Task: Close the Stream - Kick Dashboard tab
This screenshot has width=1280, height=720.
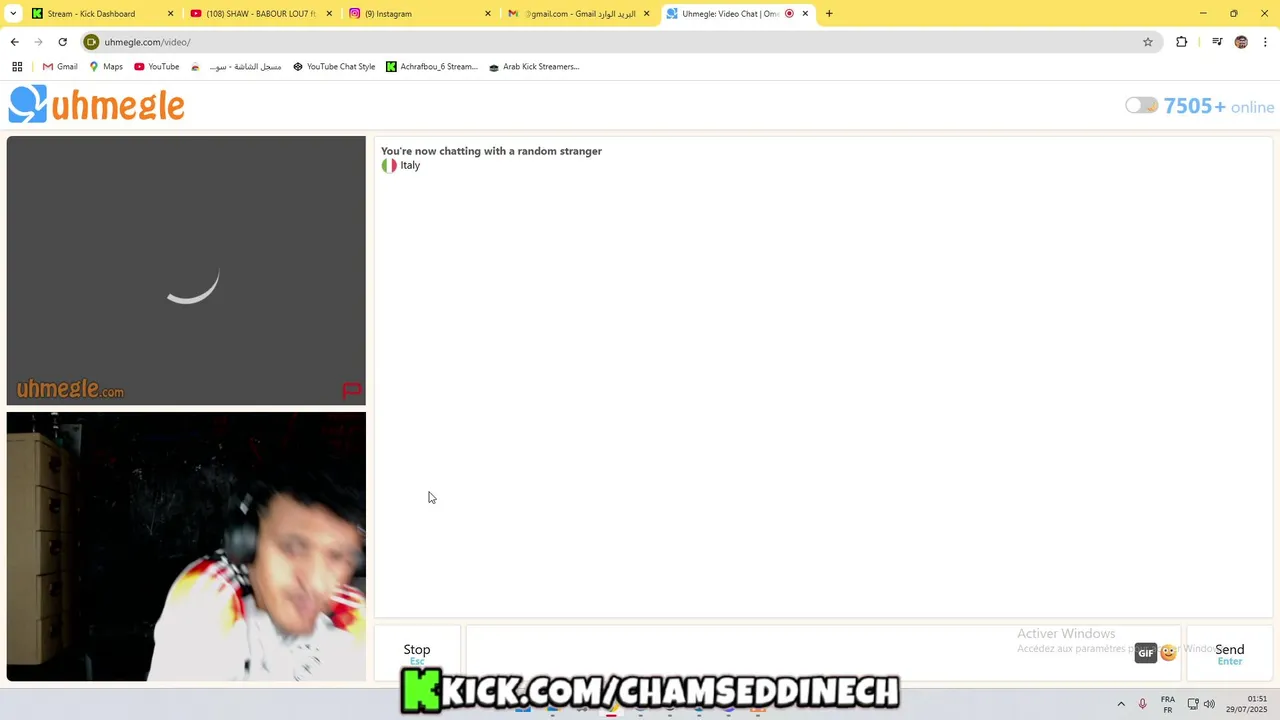Action: click(x=170, y=14)
